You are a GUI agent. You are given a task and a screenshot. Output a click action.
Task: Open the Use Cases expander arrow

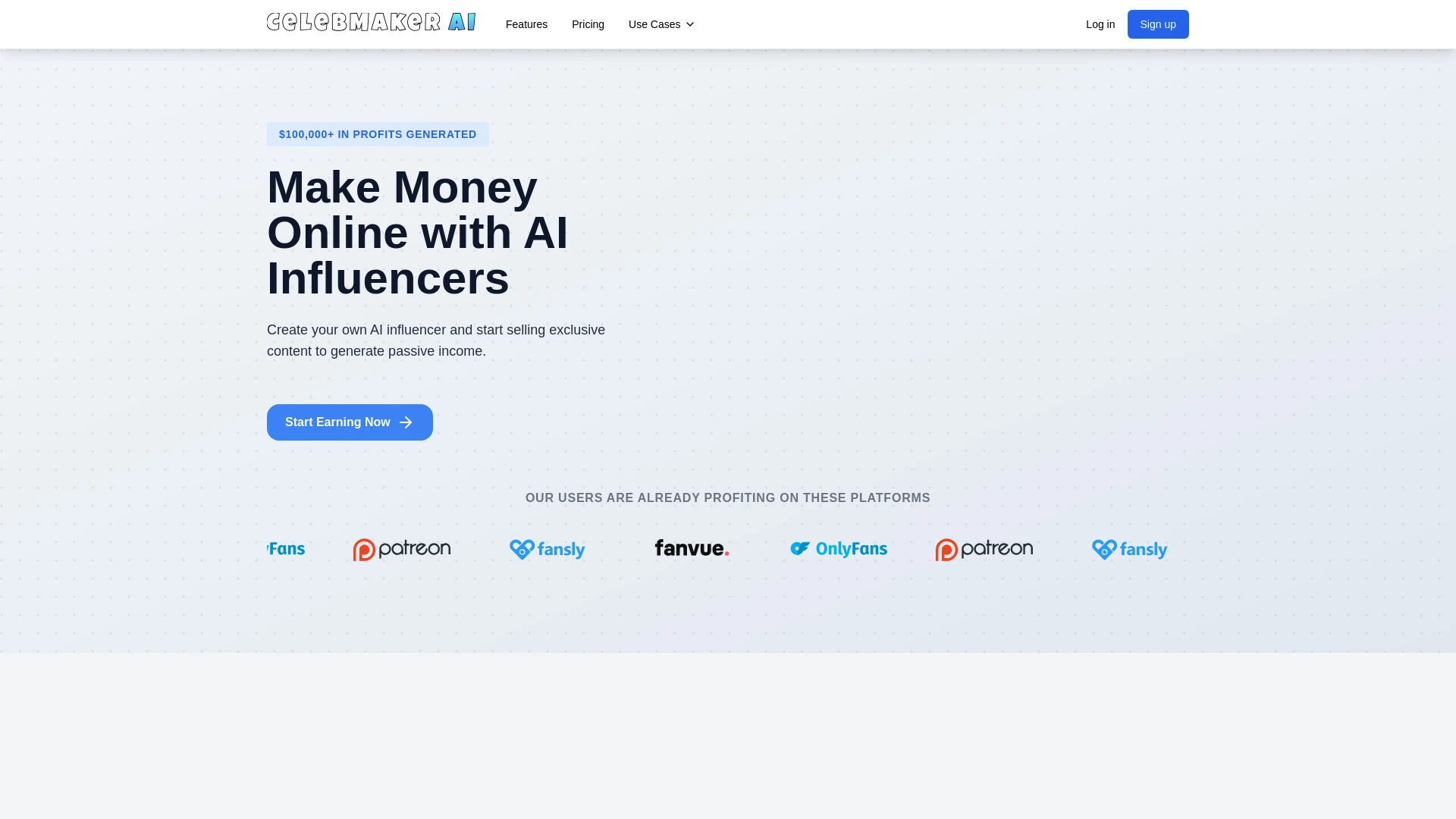coord(691,24)
